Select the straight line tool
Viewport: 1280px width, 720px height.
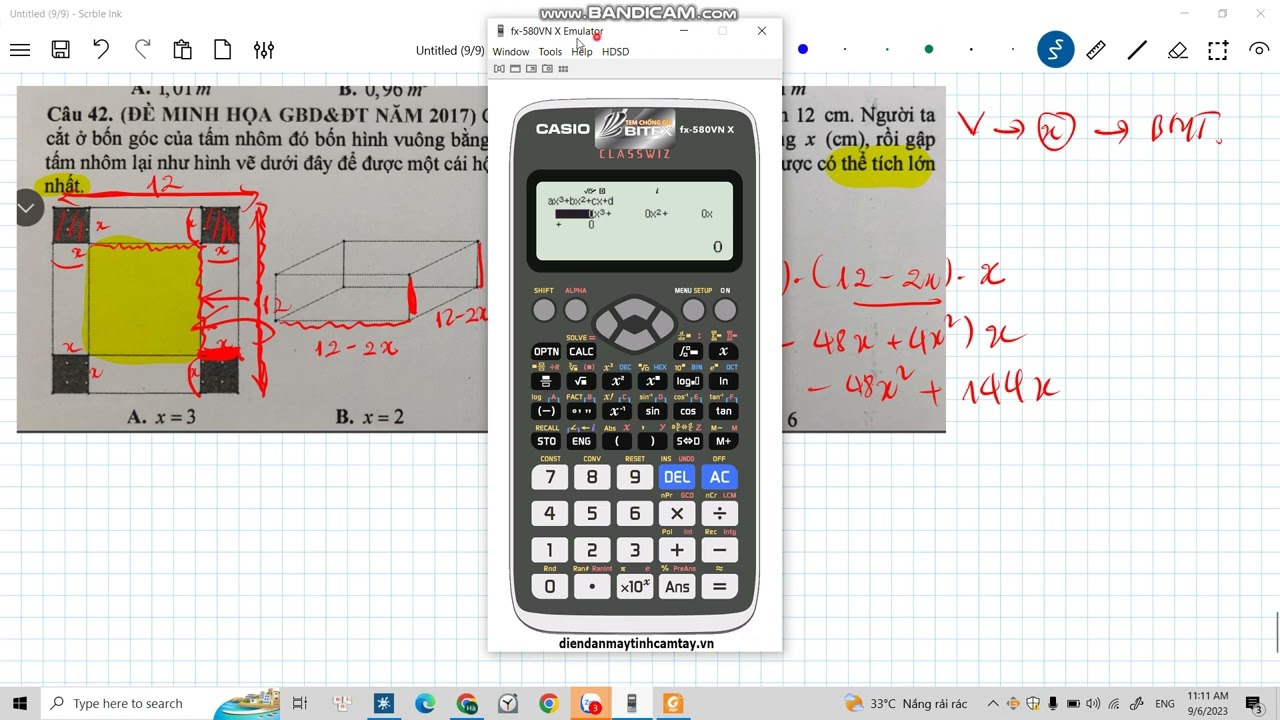pos(1137,50)
